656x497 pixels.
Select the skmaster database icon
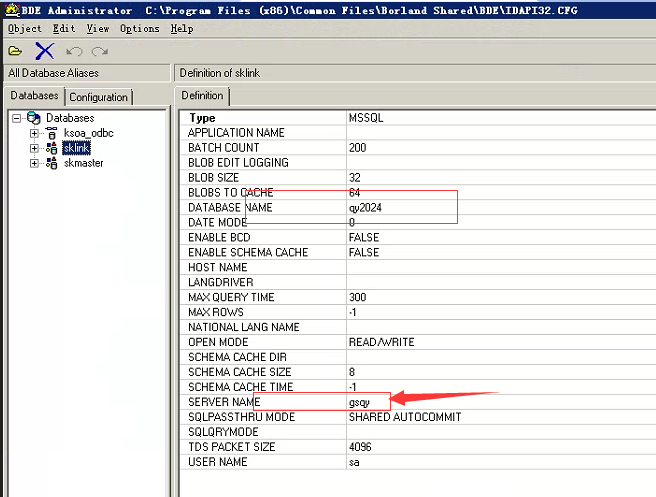[52, 163]
